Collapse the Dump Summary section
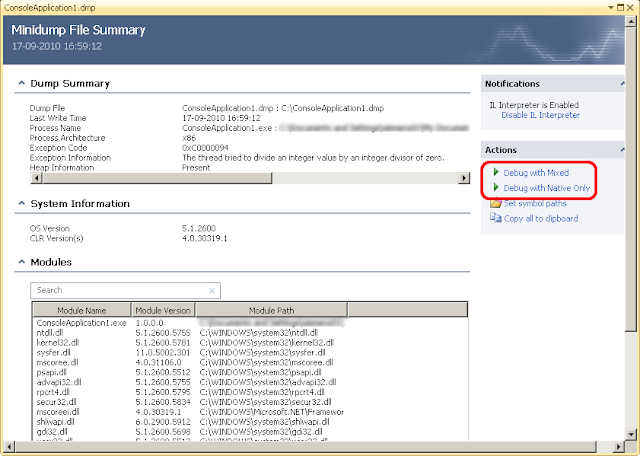 22,83
